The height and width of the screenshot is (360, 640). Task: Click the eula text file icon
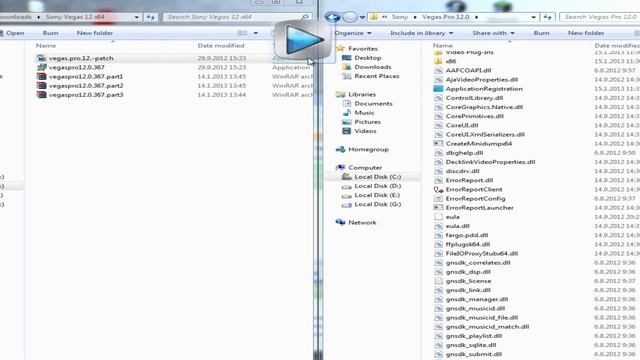(438, 217)
